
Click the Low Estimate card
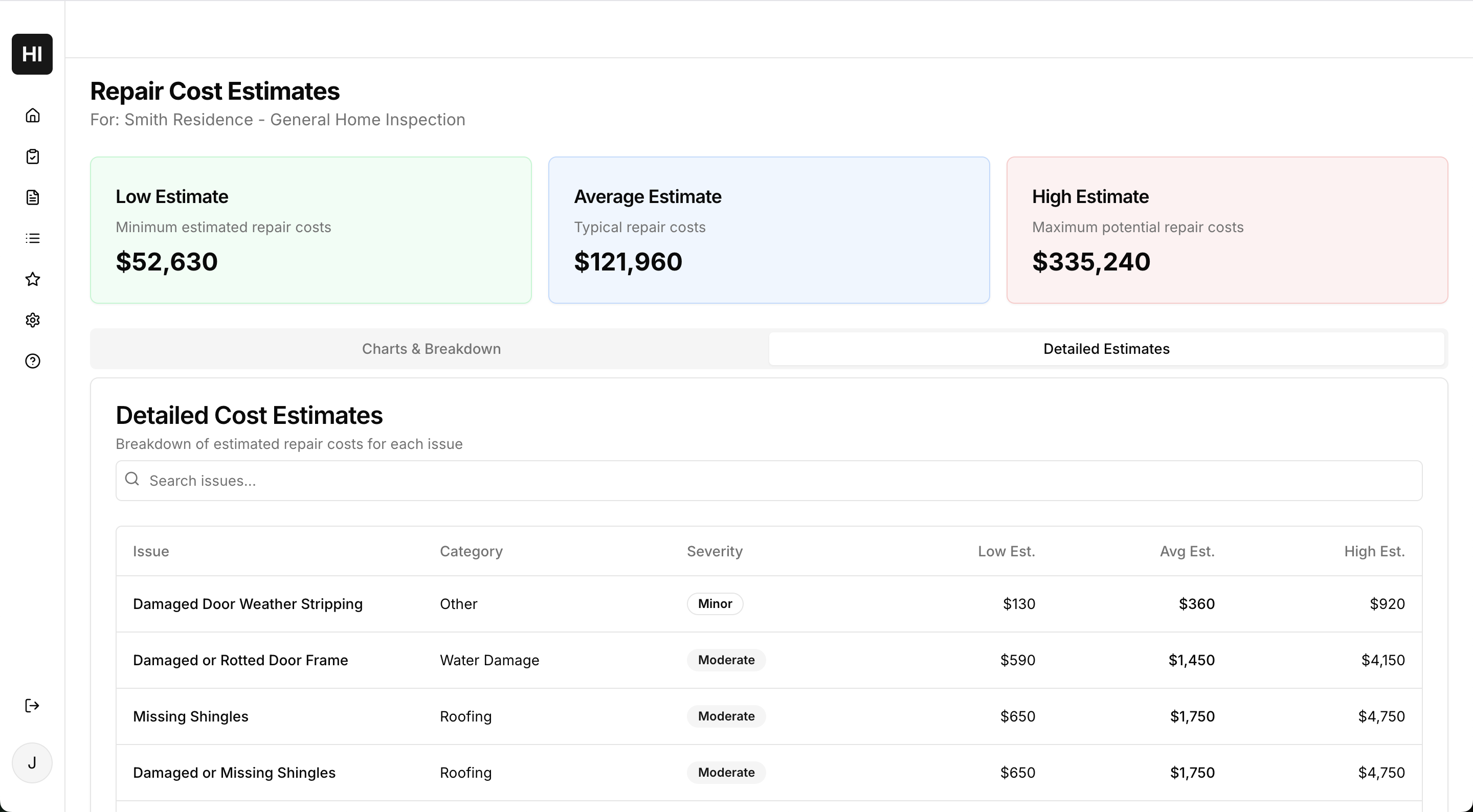tap(310, 230)
